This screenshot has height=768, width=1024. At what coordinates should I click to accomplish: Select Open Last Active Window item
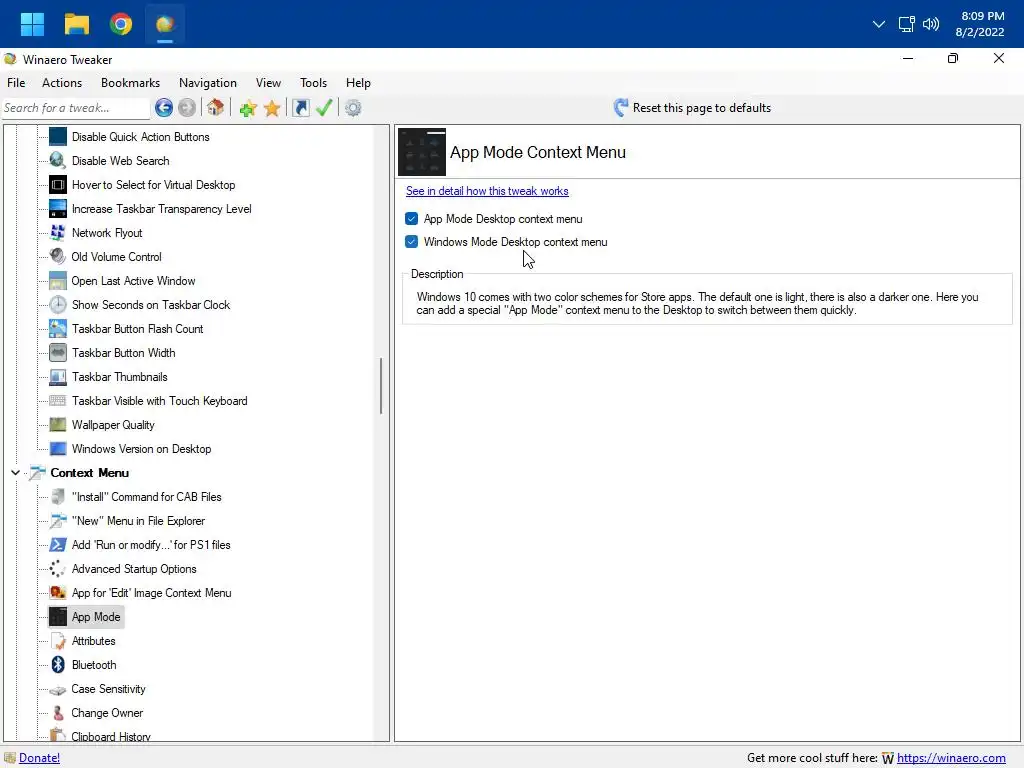pos(133,281)
